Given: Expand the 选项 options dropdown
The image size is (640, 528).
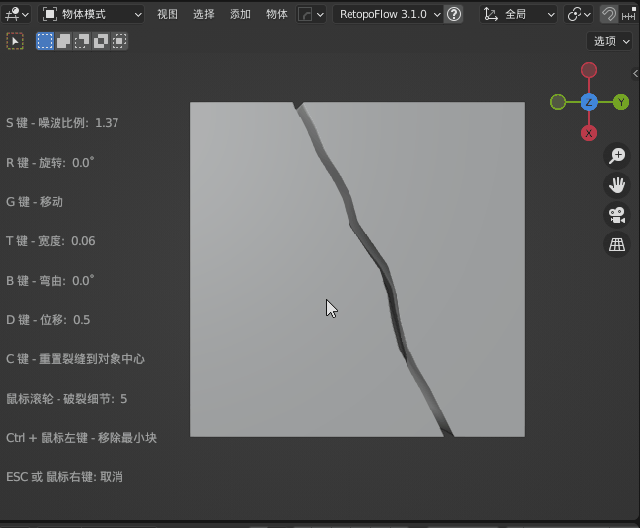Looking at the screenshot, I should coord(609,41).
